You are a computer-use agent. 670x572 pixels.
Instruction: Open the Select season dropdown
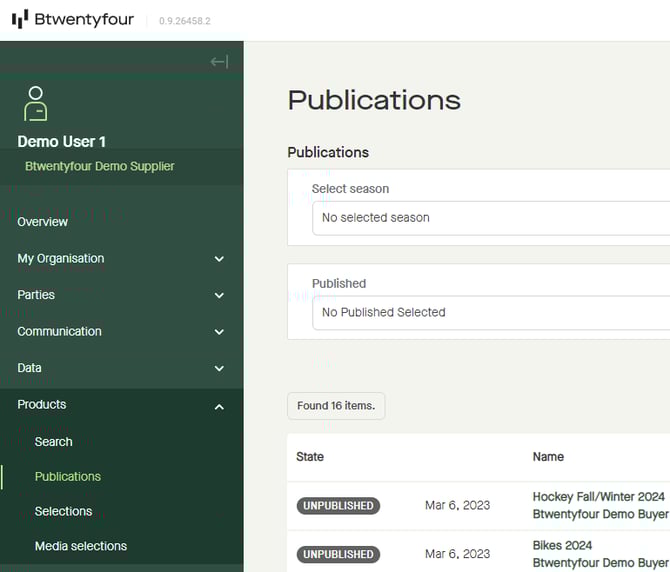click(x=490, y=218)
